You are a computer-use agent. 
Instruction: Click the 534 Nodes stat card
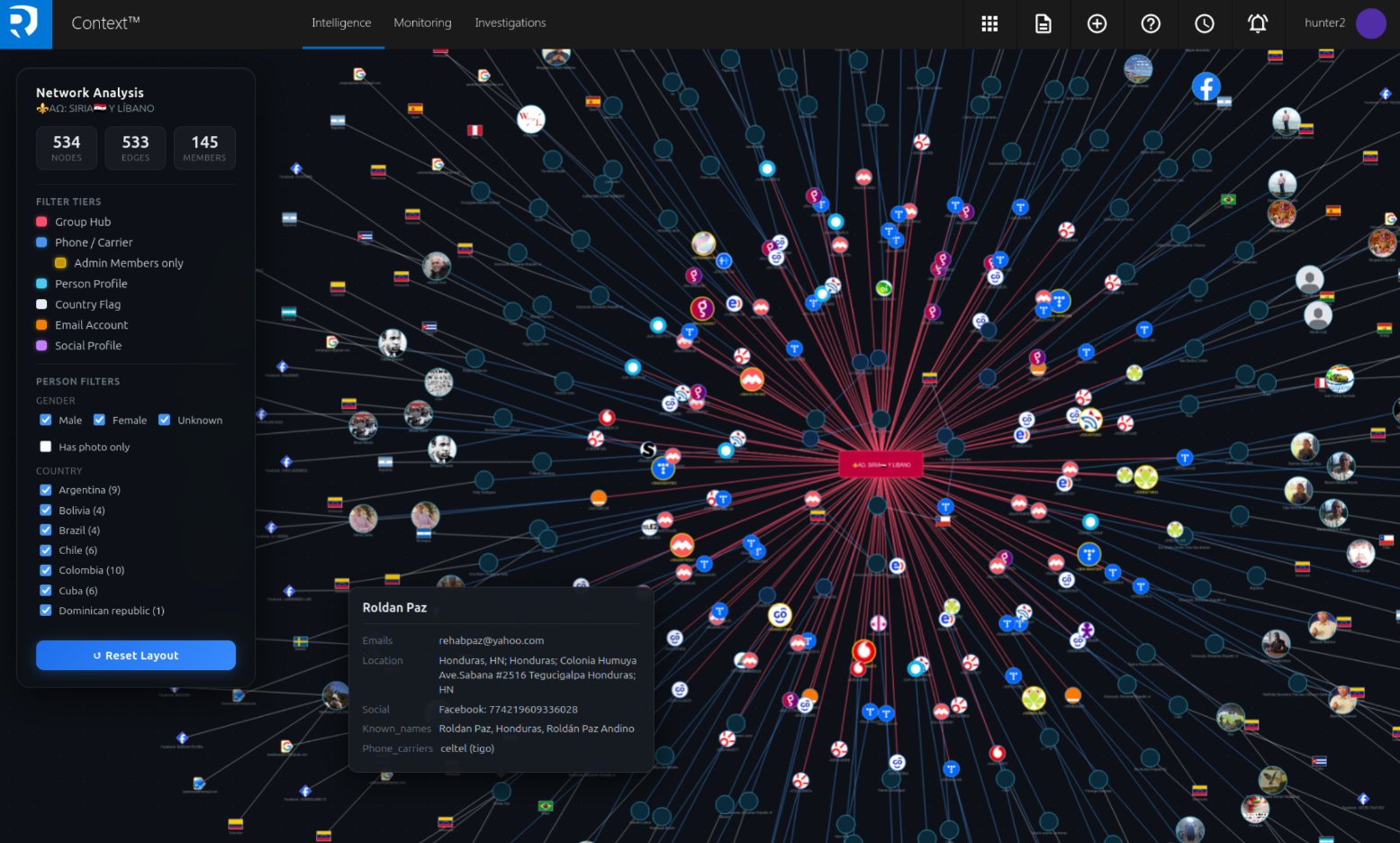pyautogui.click(x=67, y=149)
